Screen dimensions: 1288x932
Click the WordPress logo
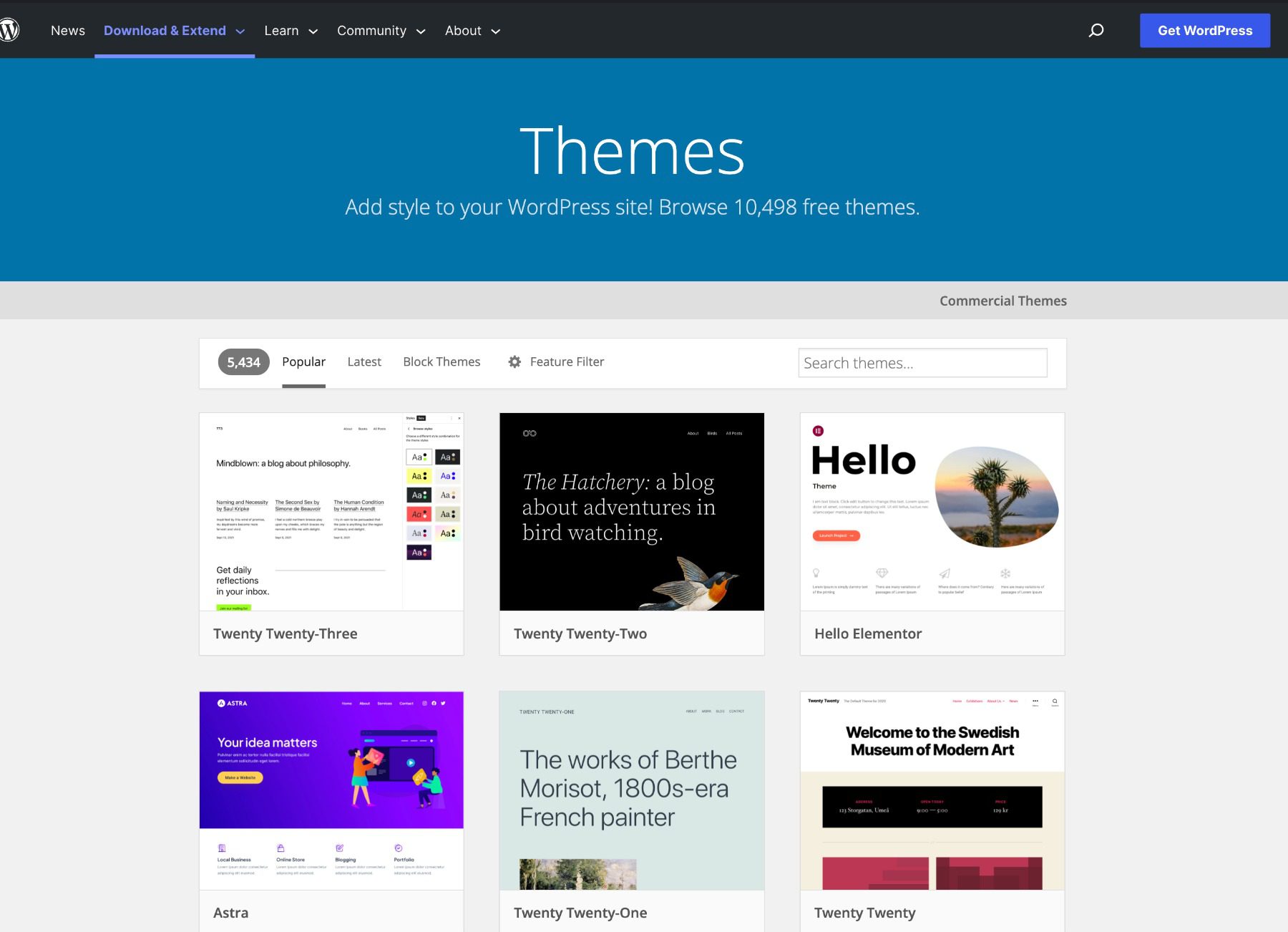[x=10, y=30]
